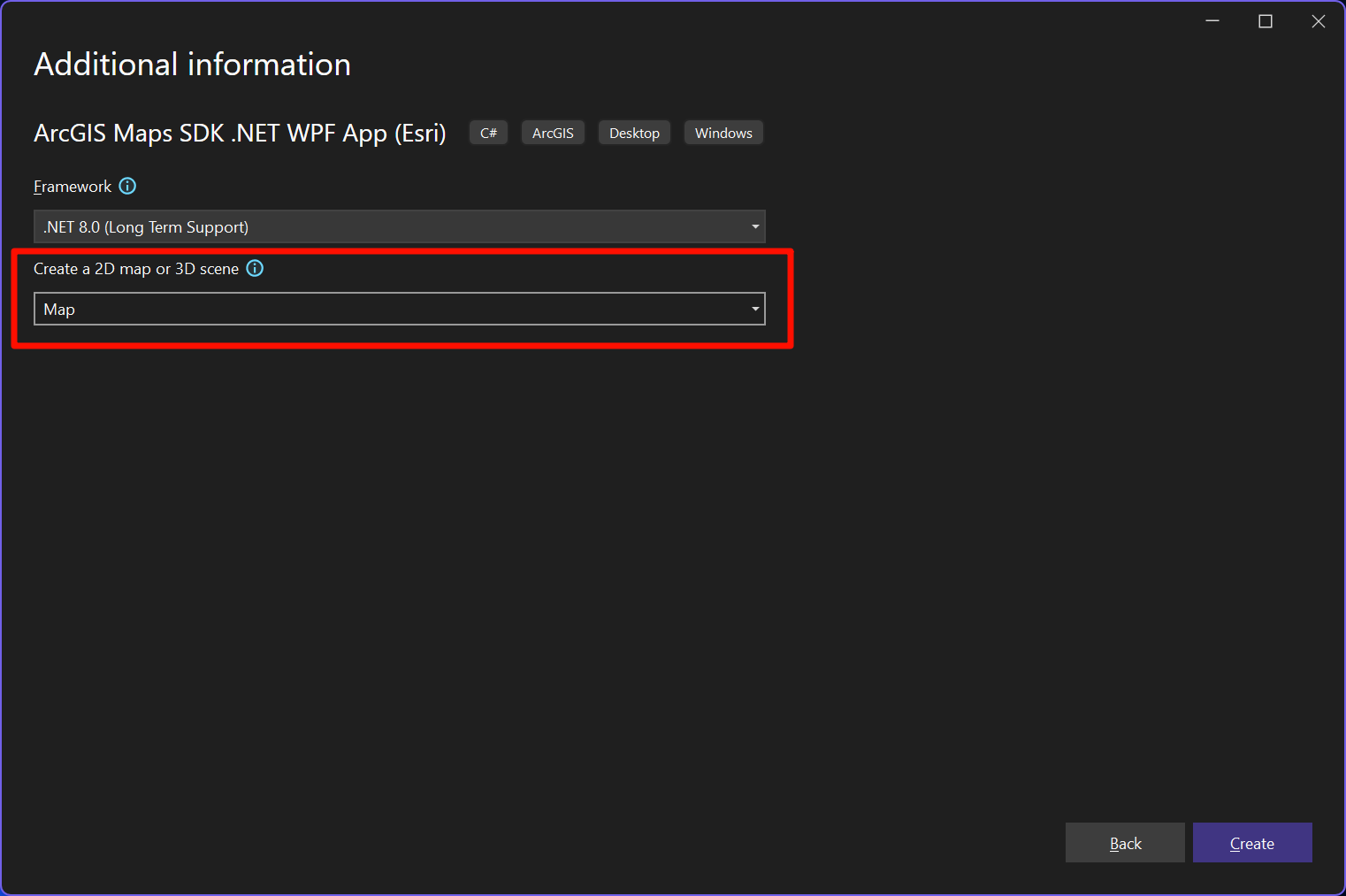
Task: Minimize the dialog window
Action: tap(1212, 21)
